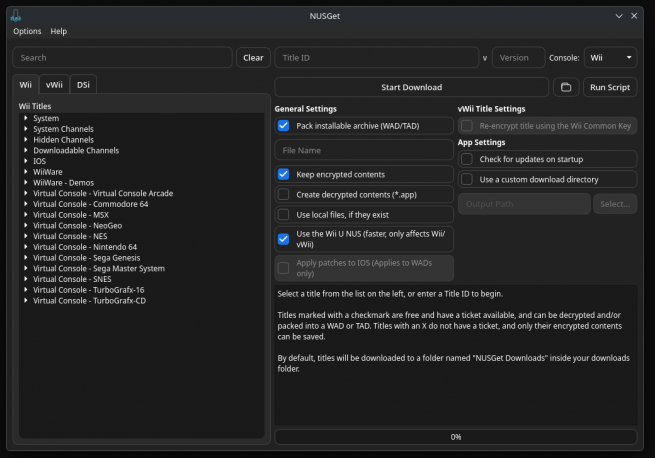Click the 0% download progress bar

click(455, 437)
